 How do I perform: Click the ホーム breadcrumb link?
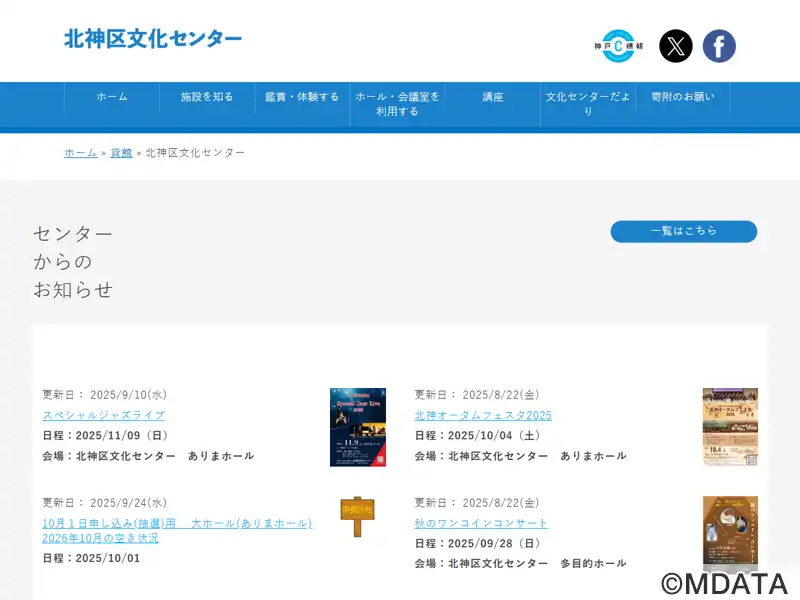(x=81, y=153)
